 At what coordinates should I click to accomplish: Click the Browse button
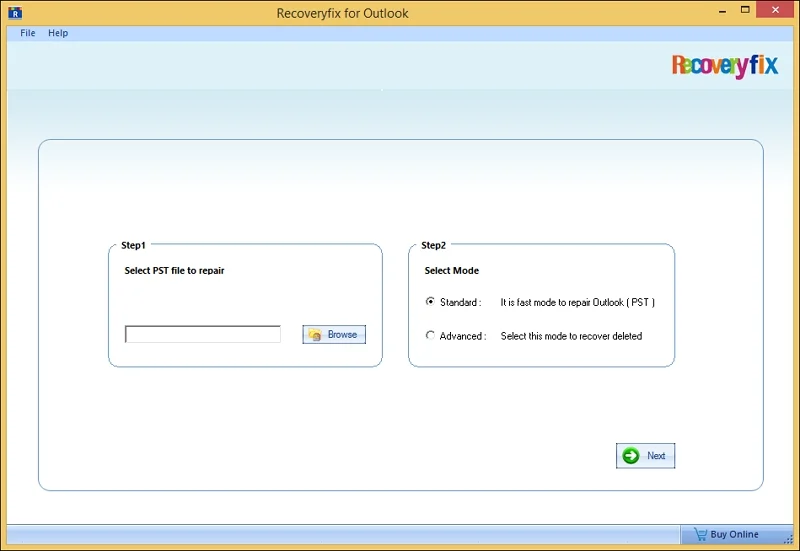tap(334, 334)
